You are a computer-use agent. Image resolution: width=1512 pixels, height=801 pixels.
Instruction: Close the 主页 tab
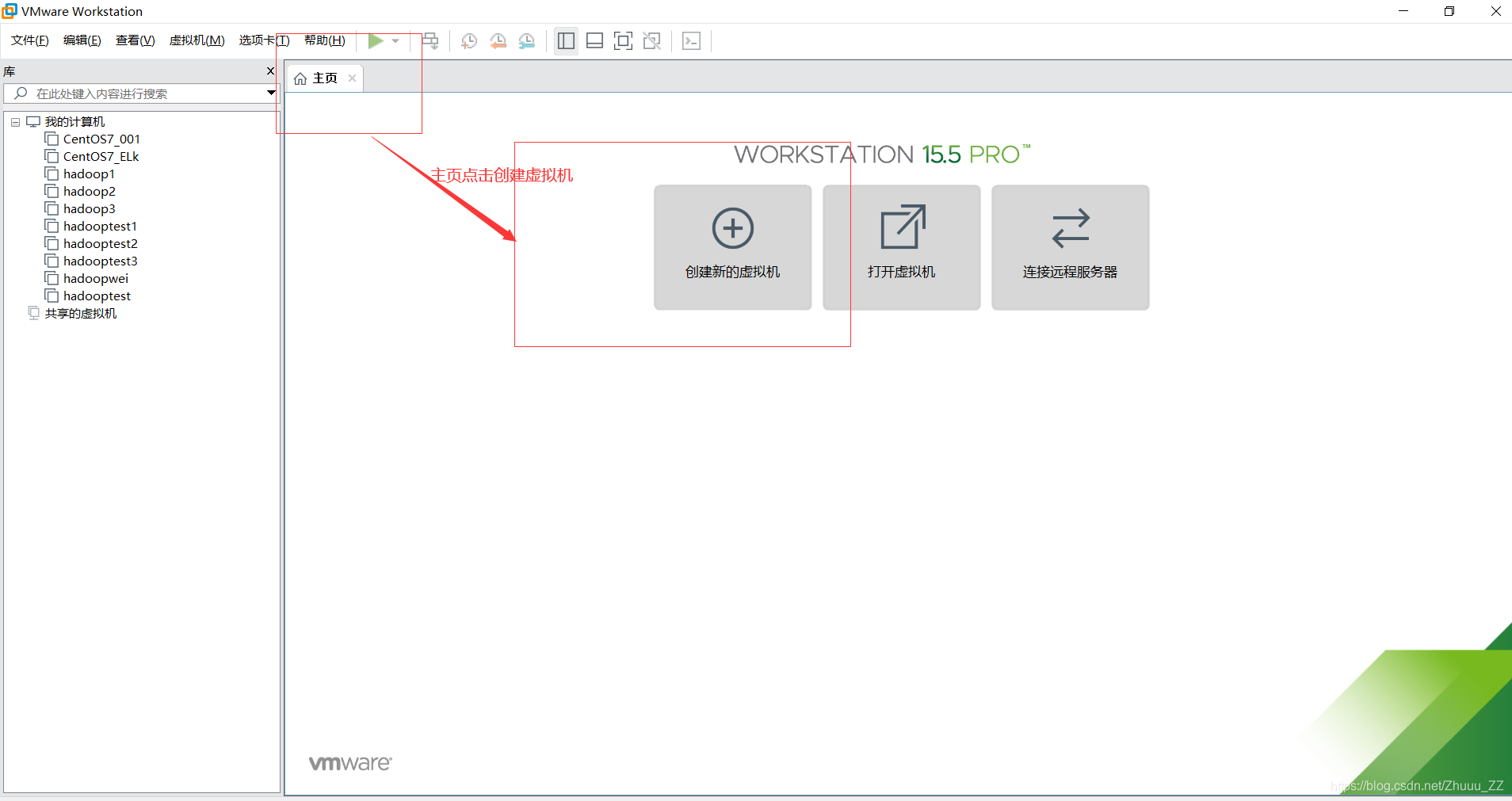coord(352,78)
